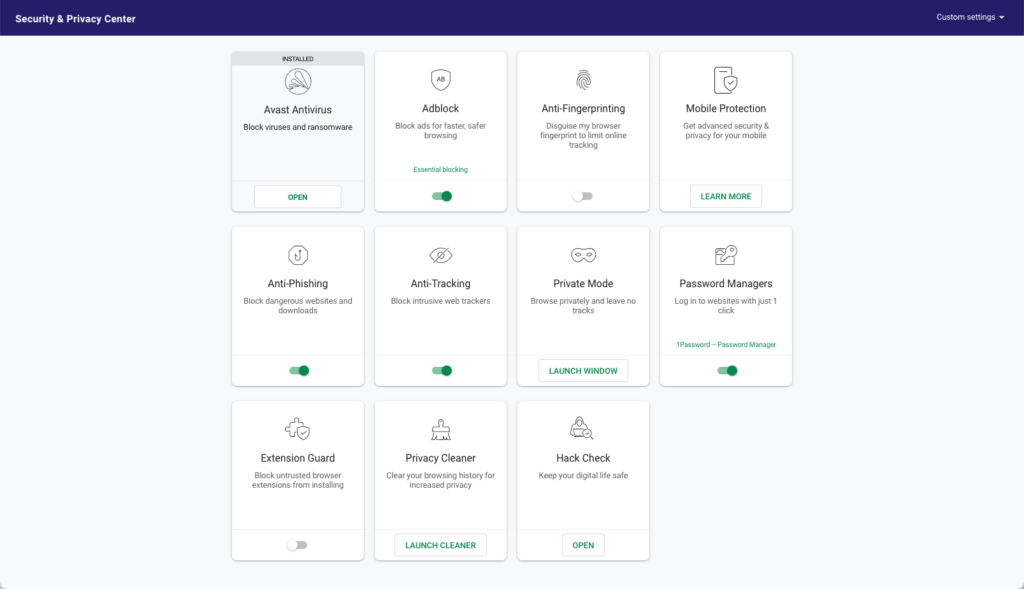Click the Mobile Protection phone icon
1024x589 pixels.
[726, 80]
